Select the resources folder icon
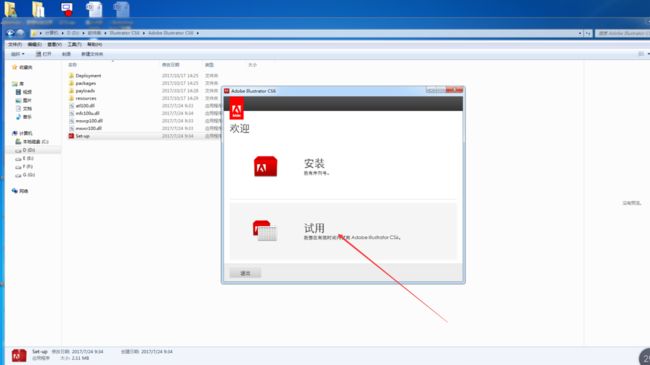The image size is (650, 365). click(x=71, y=98)
